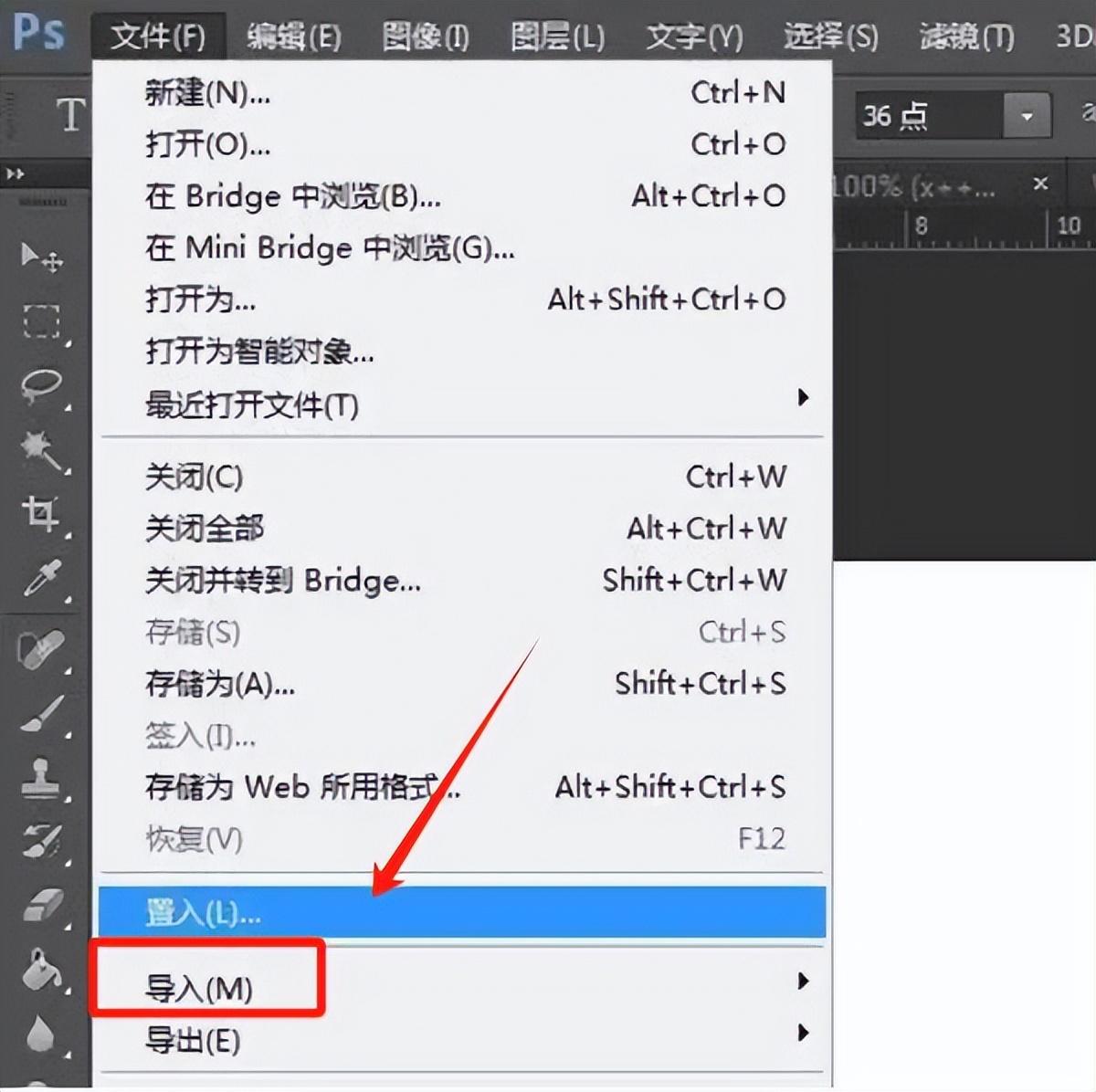Choose 关闭全部 menu entry
The width and height of the screenshot is (1096, 1092).
pyautogui.click(x=464, y=528)
